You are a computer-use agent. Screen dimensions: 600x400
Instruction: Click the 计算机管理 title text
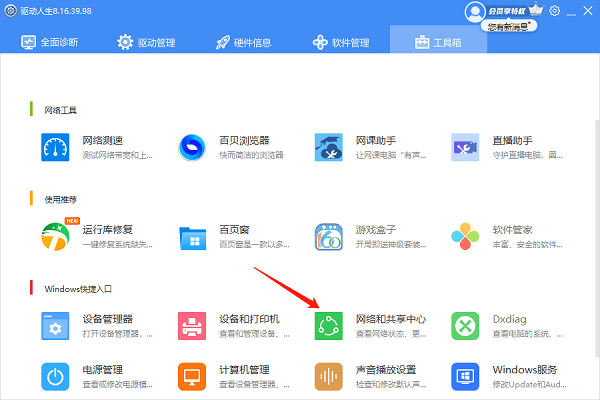(x=244, y=369)
